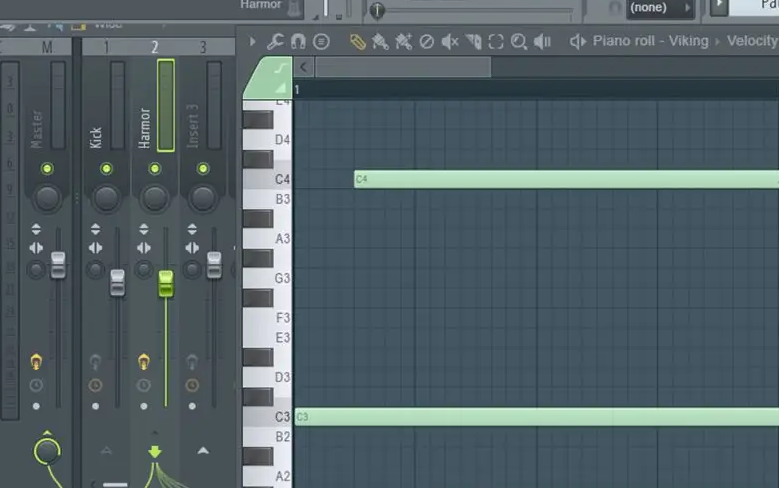Viewport: 779px width, 488px height.
Task: Click the Insert 3 volume fader
Action: 214,265
